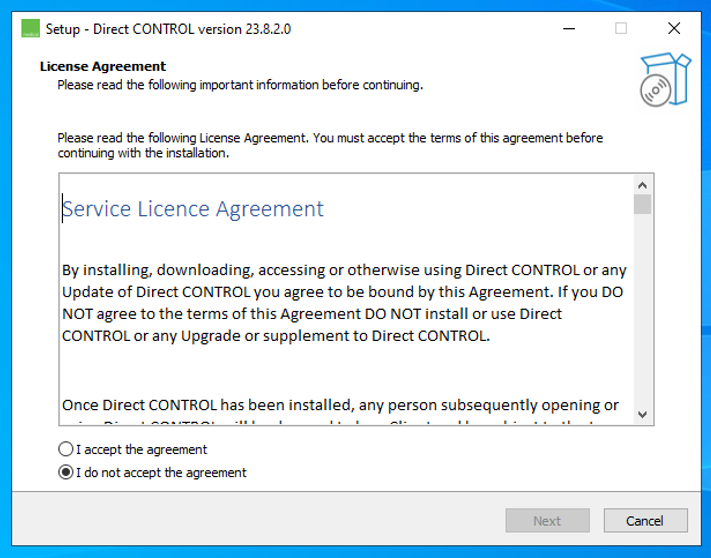Click the "Service Licence Agreement" heading
The width and height of the screenshot is (711, 558).
[193, 209]
